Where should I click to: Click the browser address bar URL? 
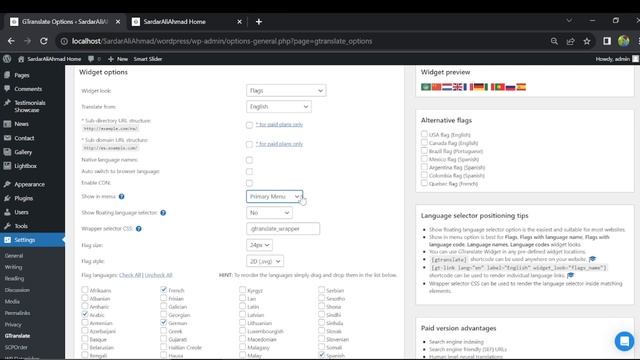tap(222, 41)
